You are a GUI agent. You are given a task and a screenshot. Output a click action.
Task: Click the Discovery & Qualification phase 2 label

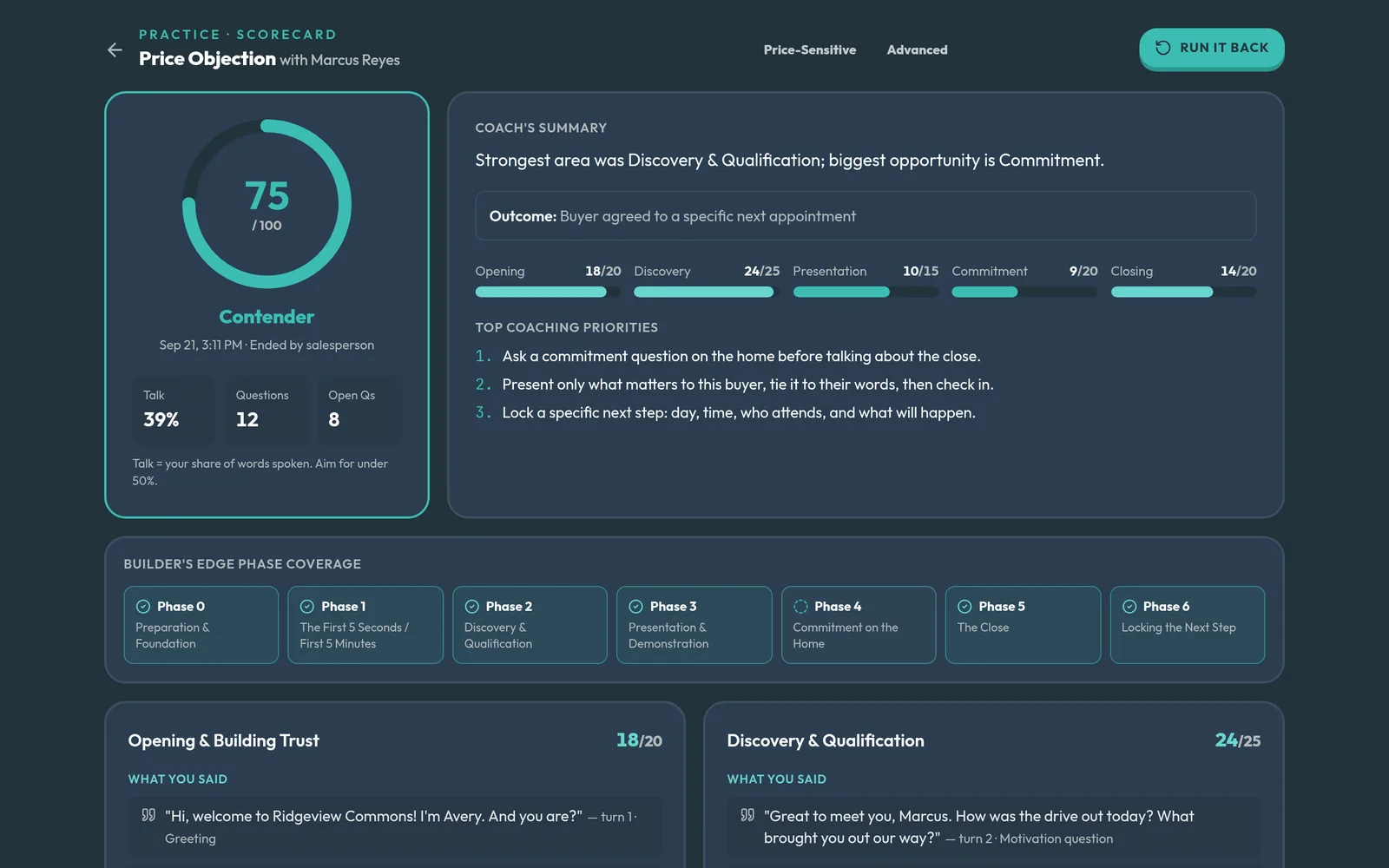[x=497, y=635]
